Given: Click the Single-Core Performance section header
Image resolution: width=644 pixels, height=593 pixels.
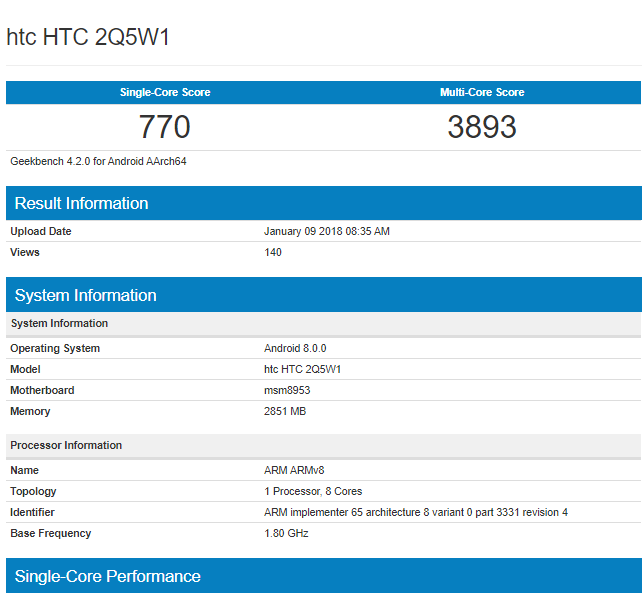Looking at the screenshot, I should pyautogui.click(x=107, y=576).
